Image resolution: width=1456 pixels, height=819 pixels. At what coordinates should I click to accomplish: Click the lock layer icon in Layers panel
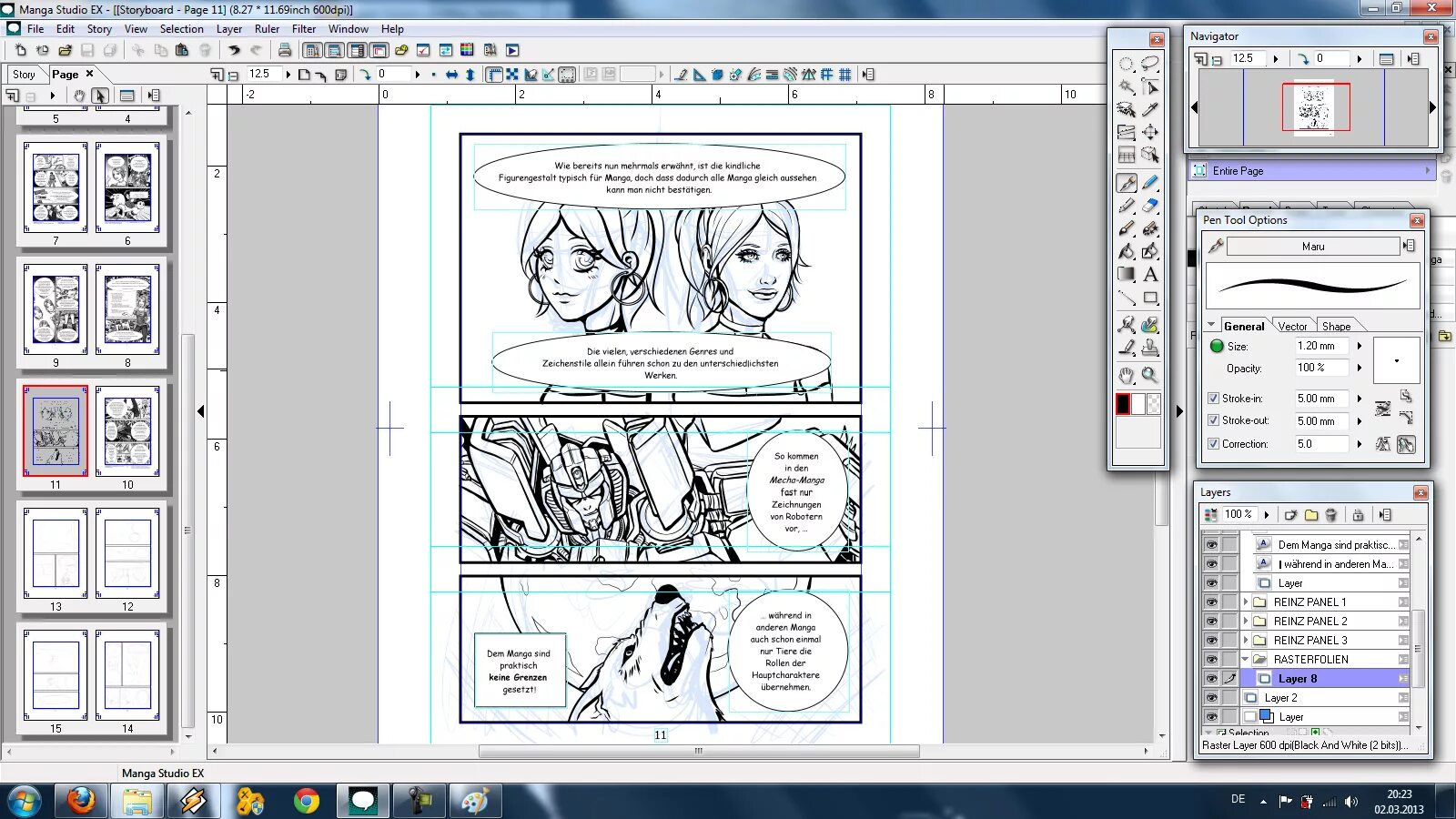point(1358,515)
